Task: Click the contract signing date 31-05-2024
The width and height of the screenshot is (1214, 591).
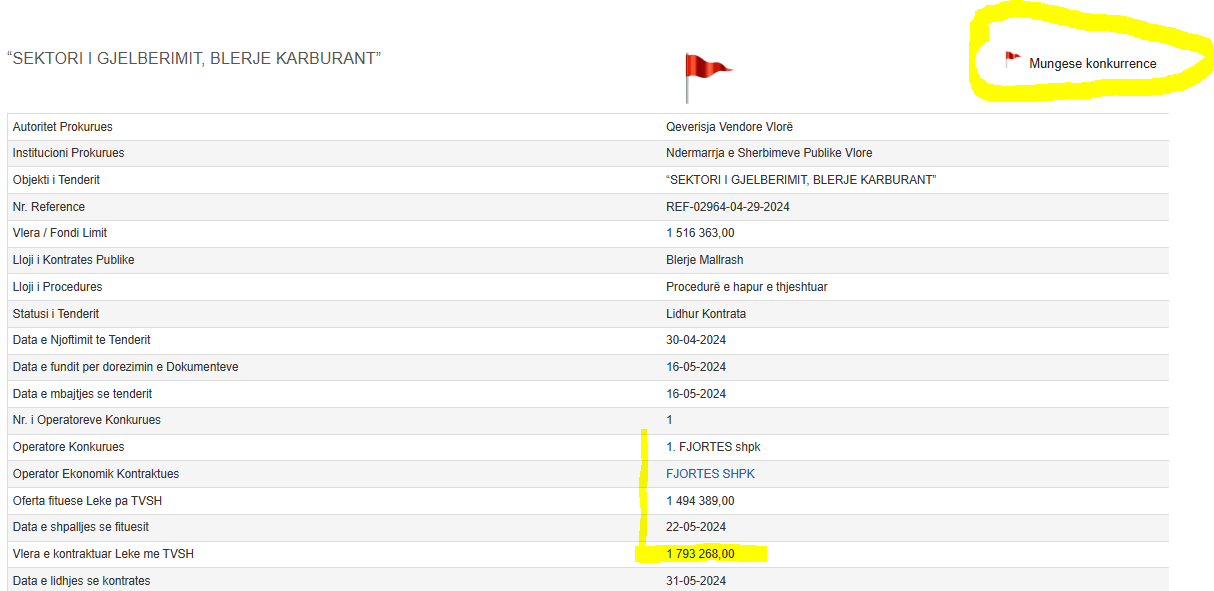Action: (x=696, y=581)
